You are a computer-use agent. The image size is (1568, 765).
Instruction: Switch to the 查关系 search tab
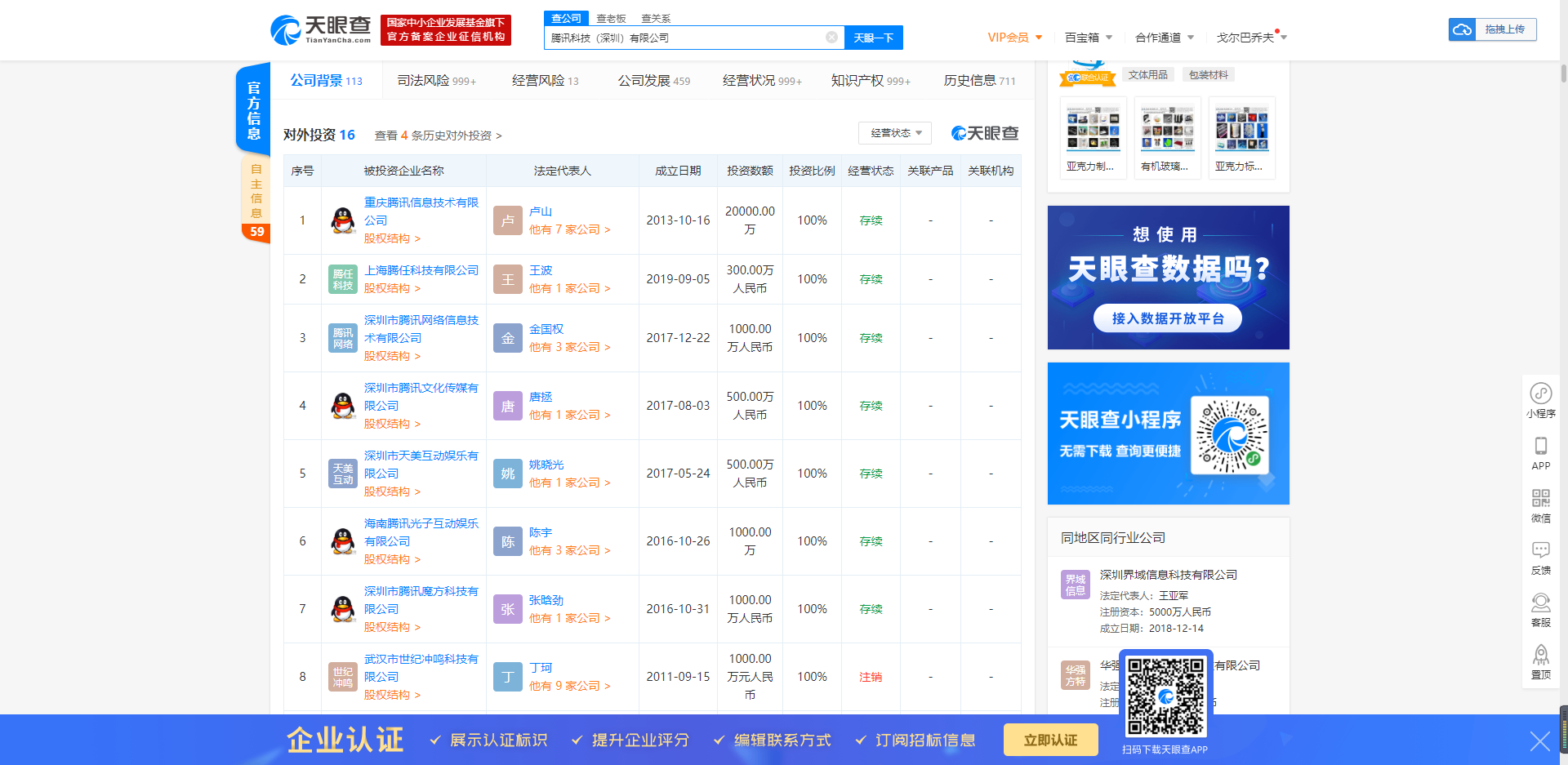656,18
